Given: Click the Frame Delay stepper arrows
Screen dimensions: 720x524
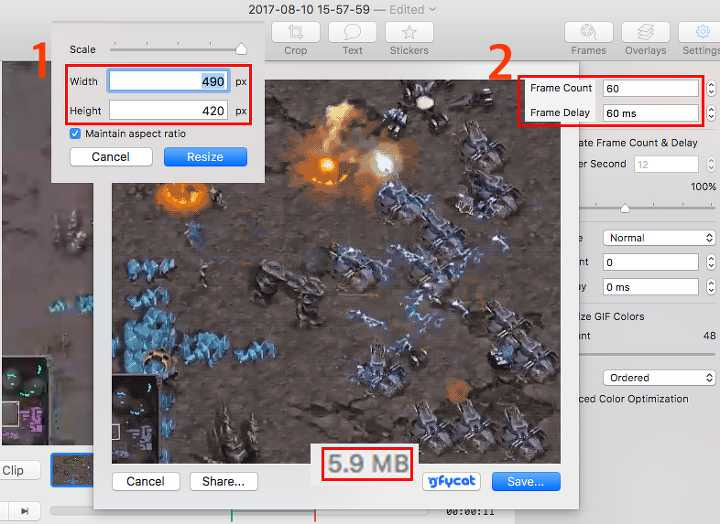Looking at the screenshot, I should pos(711,113).
